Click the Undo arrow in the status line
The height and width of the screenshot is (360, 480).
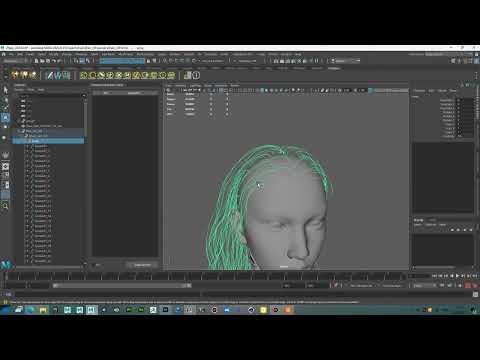pyautogui.click(x=54, y=61)
